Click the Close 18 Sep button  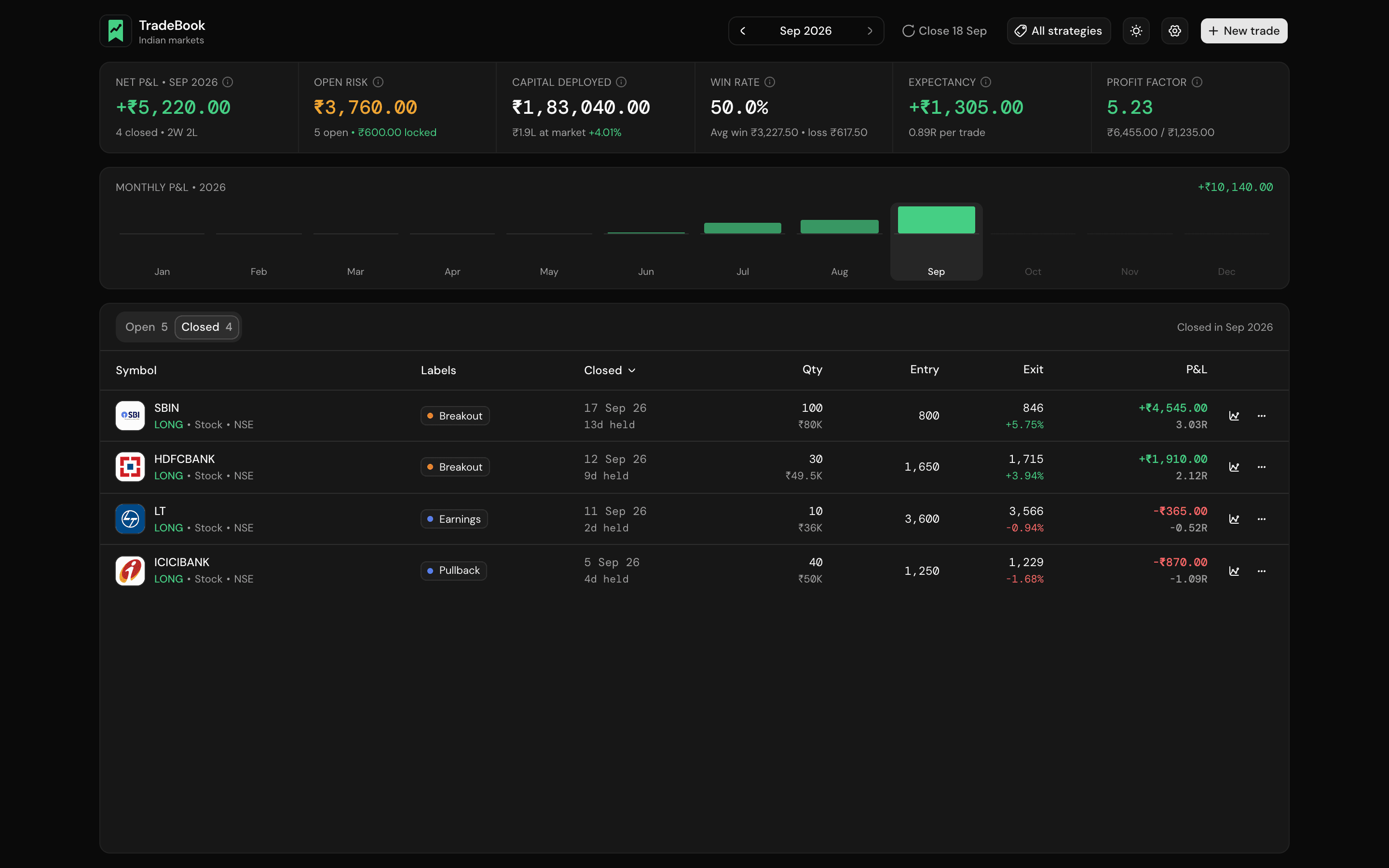tap(944, 31)
